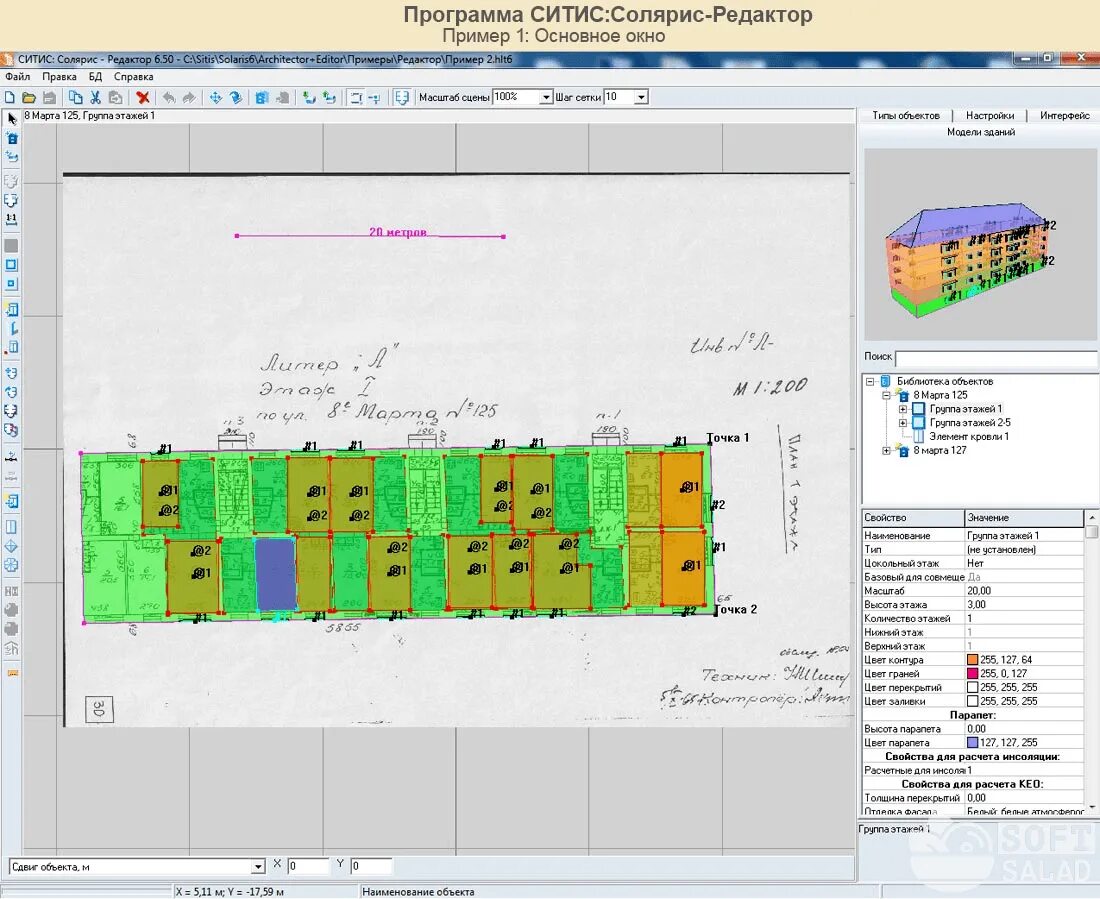Click the blue highlighted room on plan
This screenshot has height=899, width=1100.
tap(274, 575)
